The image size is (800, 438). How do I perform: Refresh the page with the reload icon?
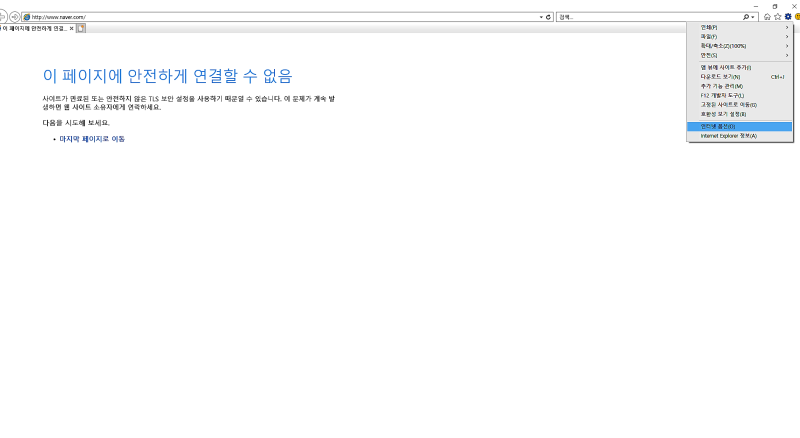coord(548,17)
